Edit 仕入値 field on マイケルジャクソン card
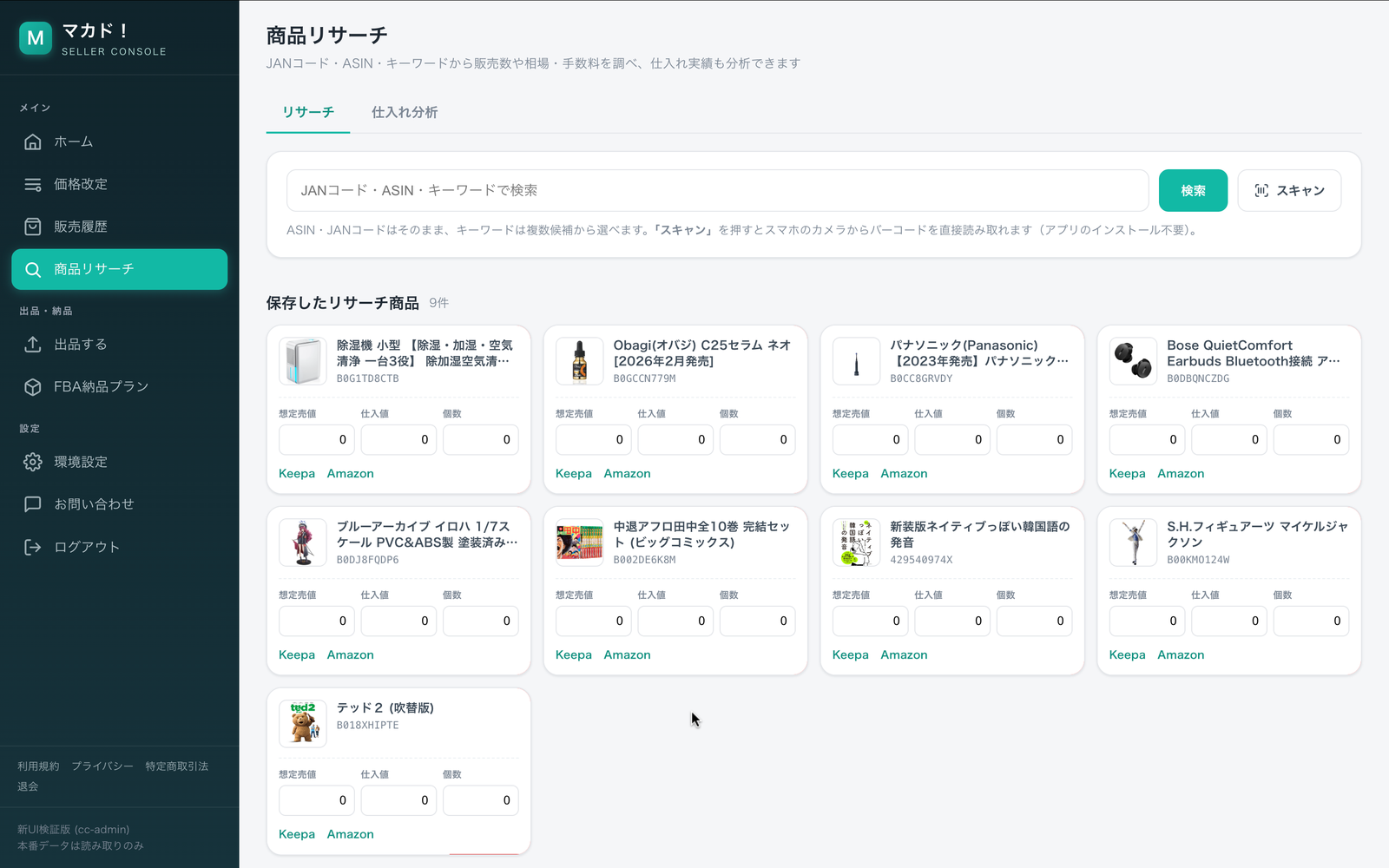This screenshot has height=868, width=1389. [x=1229, y=621]
